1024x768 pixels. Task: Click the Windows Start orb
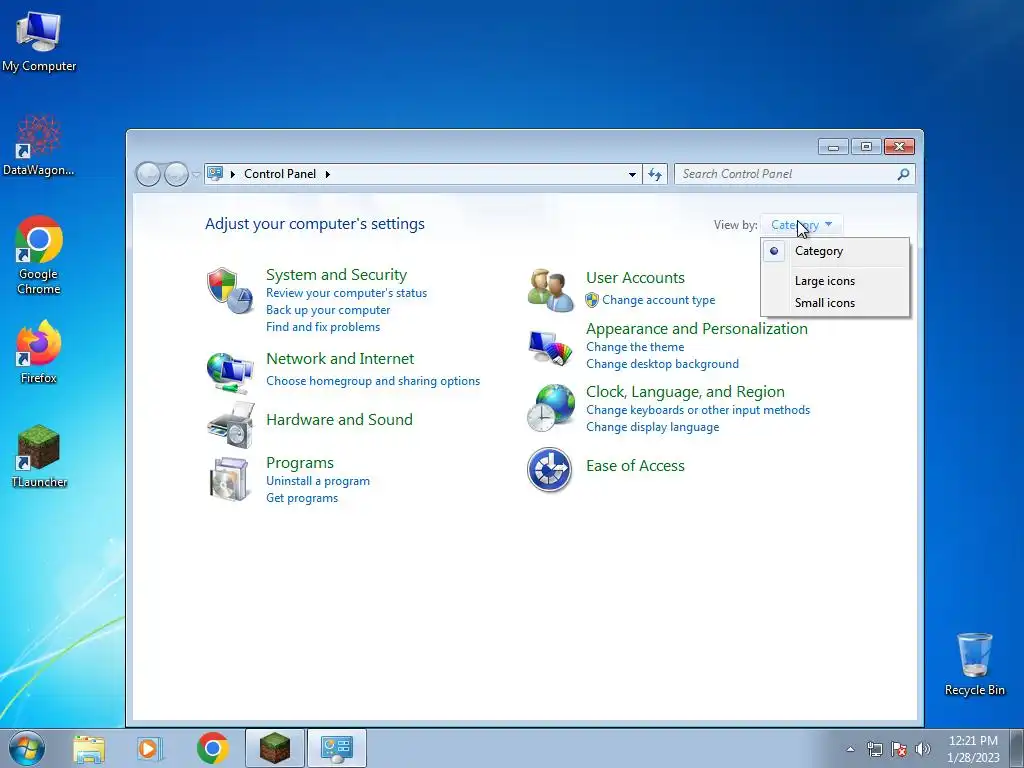[27, 748]
